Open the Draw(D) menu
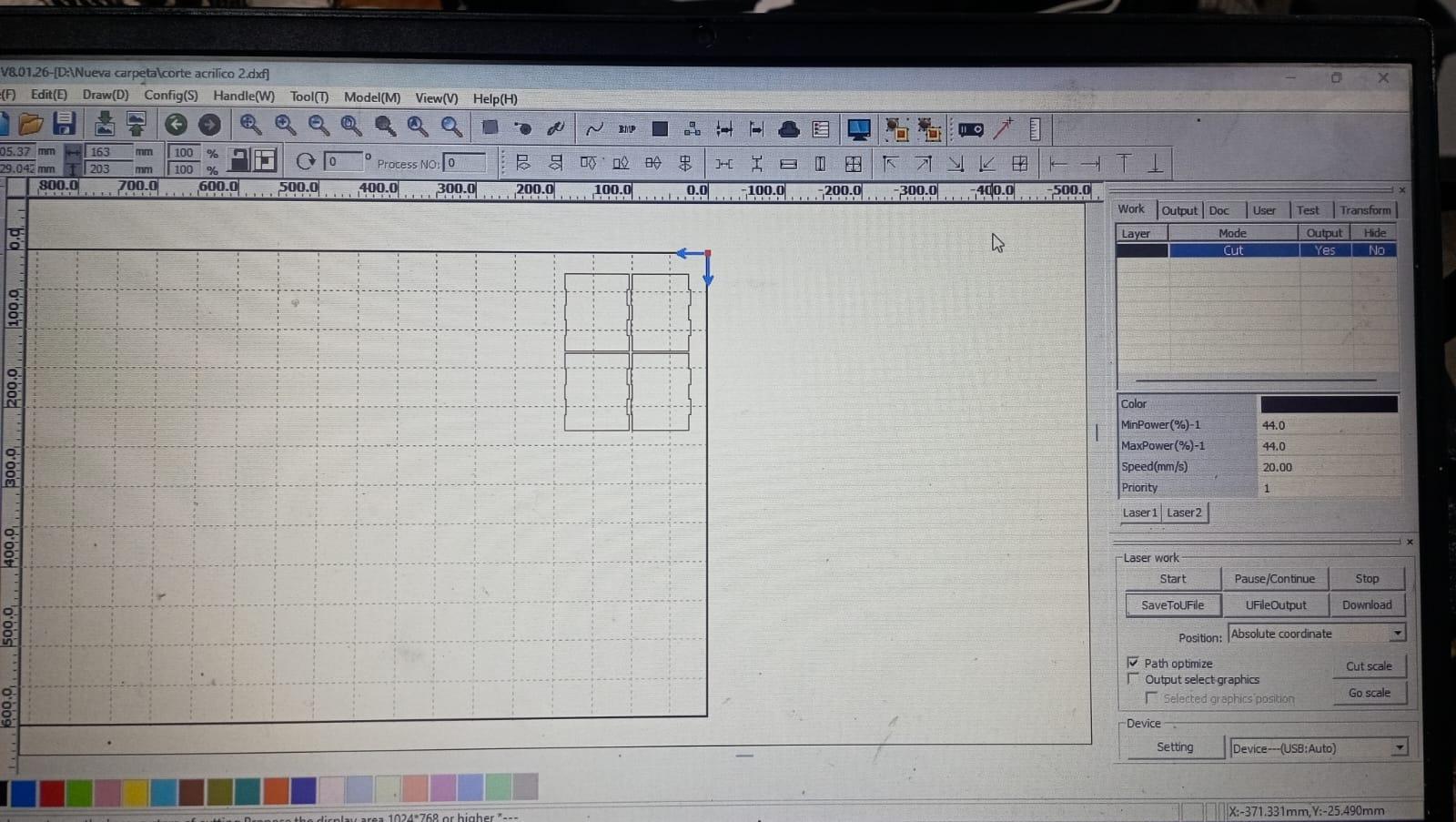1456x822 pixels. coord(106,95)
